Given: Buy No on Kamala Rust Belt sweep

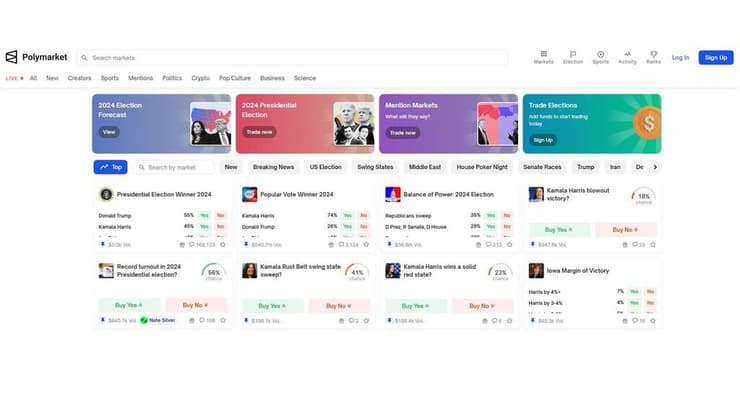Looking at the screenshot, I should pos(339,306).
